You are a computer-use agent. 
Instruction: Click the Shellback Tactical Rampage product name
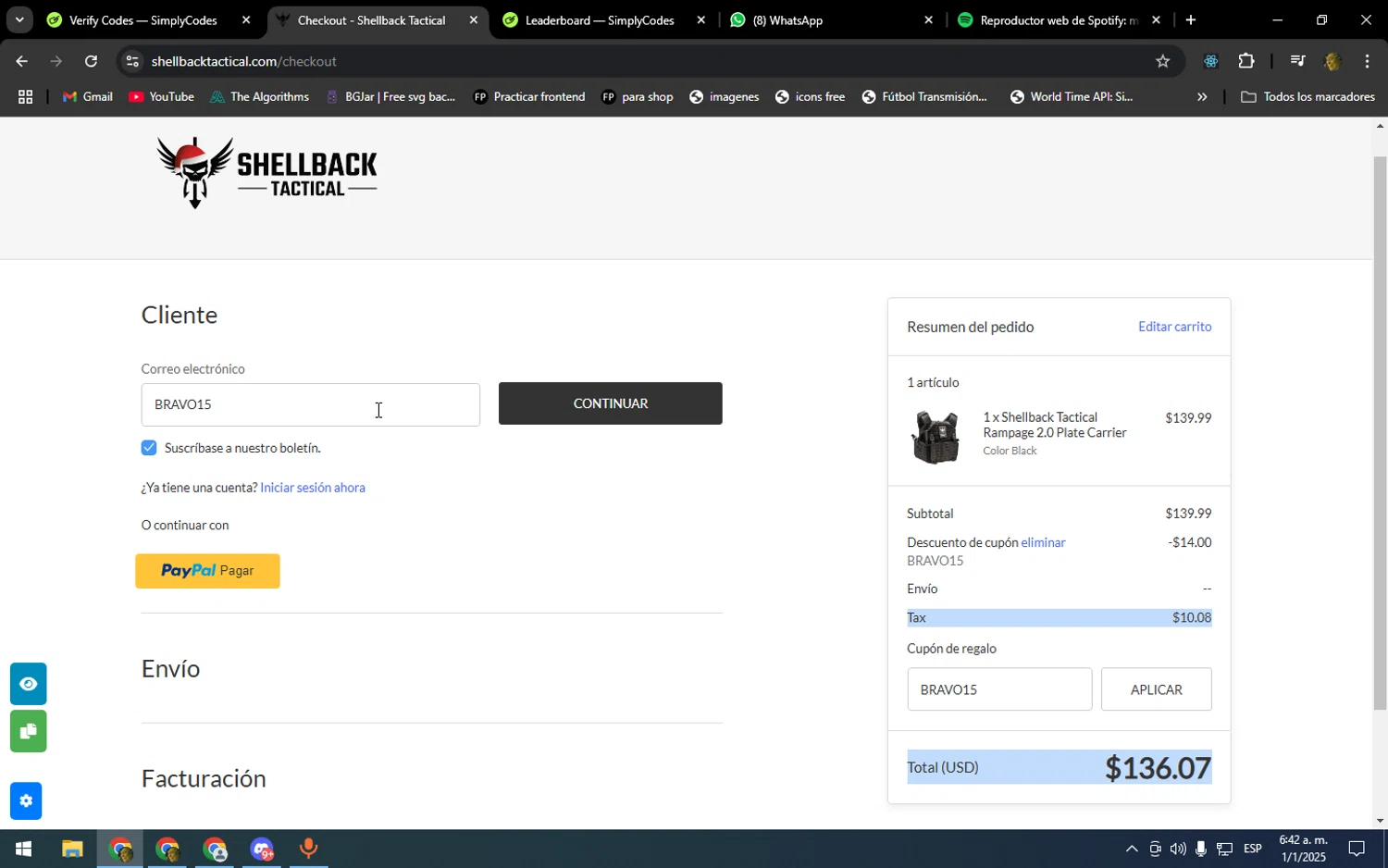tap(1055, 425)
